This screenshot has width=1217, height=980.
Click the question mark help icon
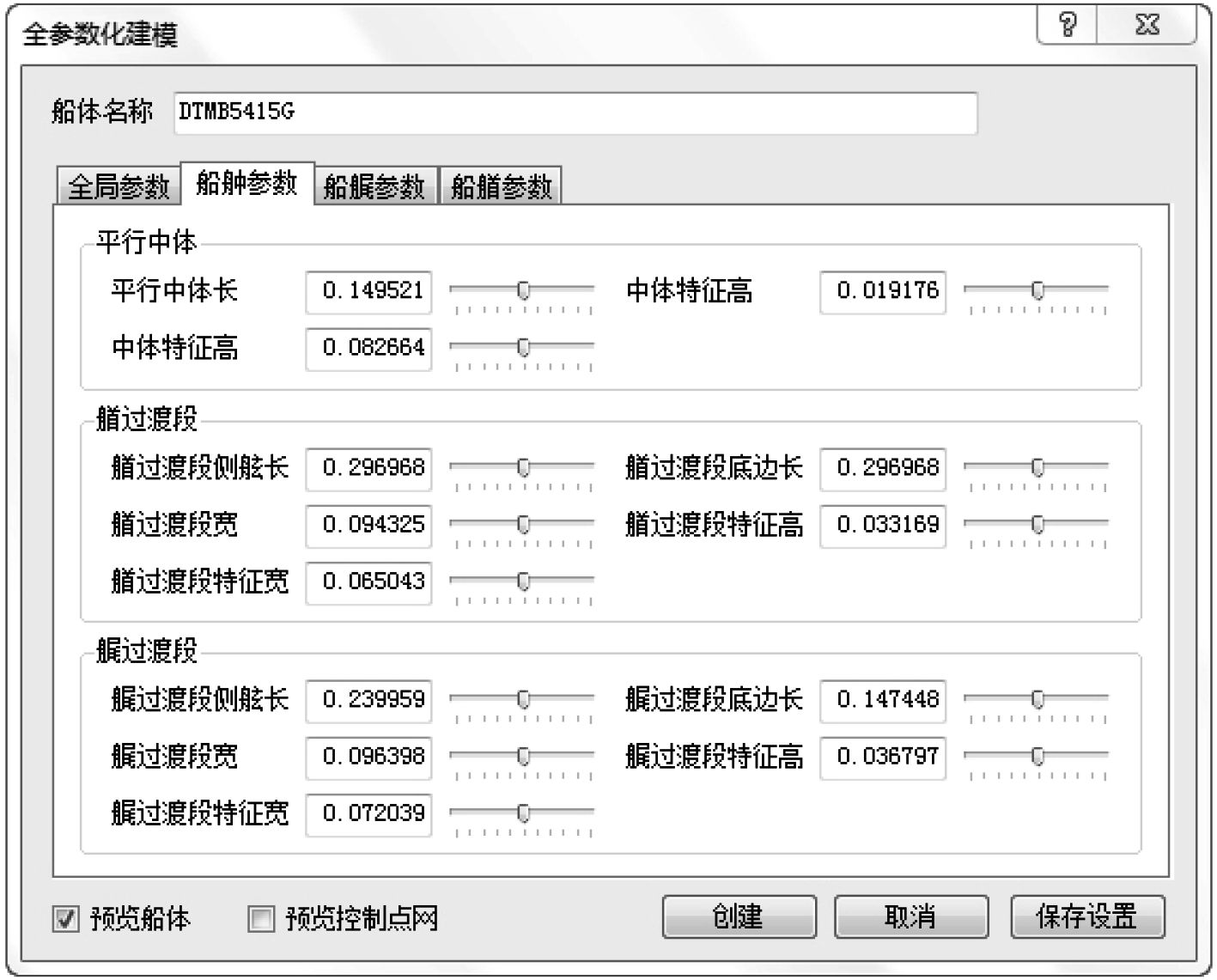tap(1067, 25)
